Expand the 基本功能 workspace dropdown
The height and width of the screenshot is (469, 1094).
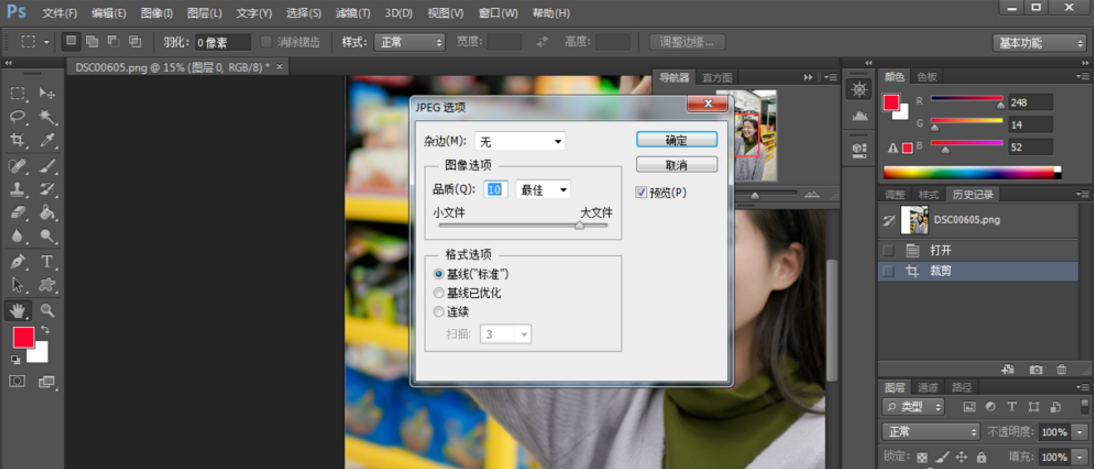1039,43
